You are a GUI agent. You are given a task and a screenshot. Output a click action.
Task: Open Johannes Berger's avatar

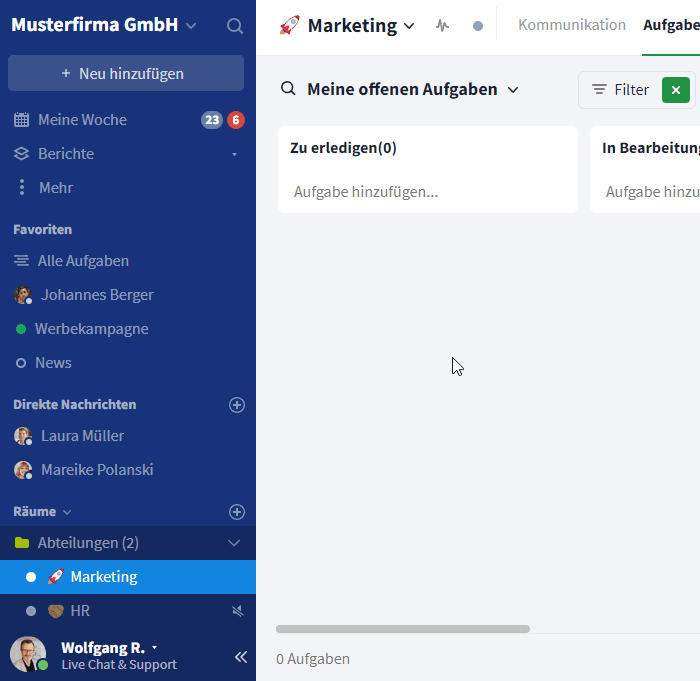[23, 295]
